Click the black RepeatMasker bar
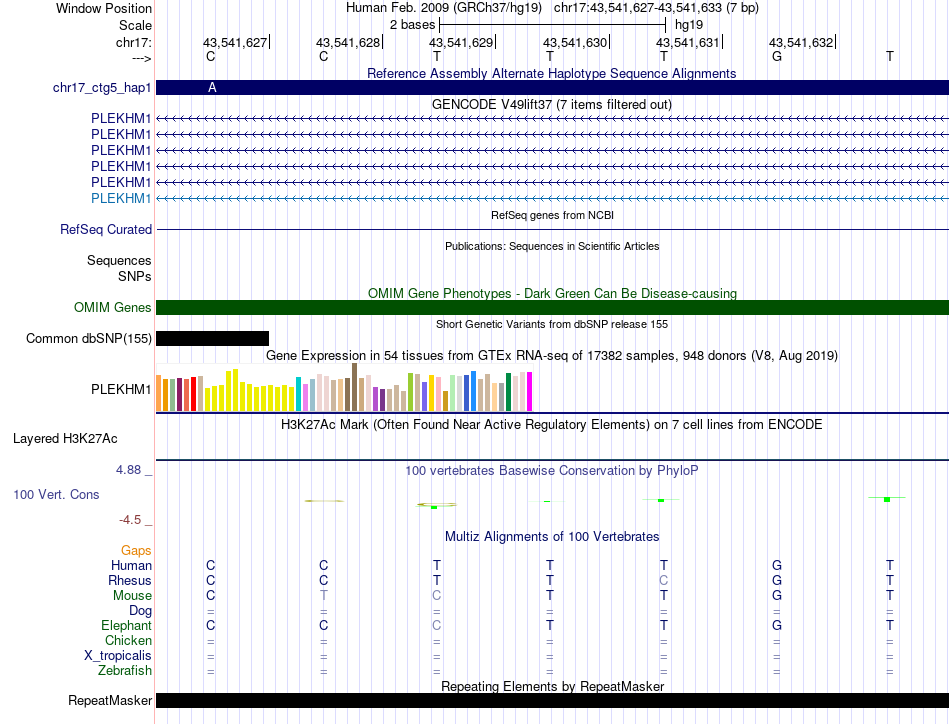The height and width of the screenshot is (724, 950). tap(552, 700)
